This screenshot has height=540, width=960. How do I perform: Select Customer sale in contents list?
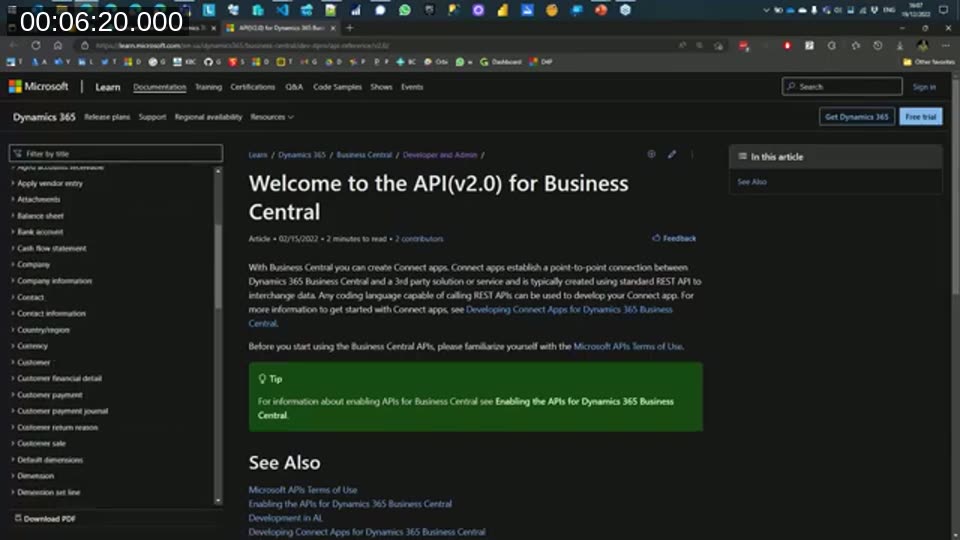(x=41, y=443)
